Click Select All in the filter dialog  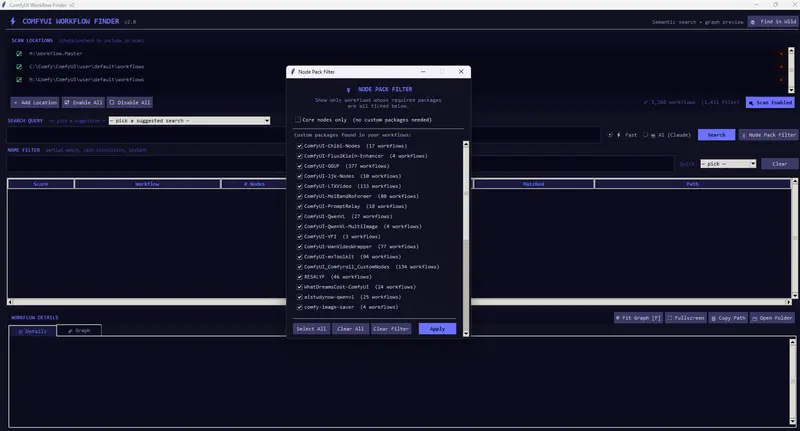tap(311, 329)
